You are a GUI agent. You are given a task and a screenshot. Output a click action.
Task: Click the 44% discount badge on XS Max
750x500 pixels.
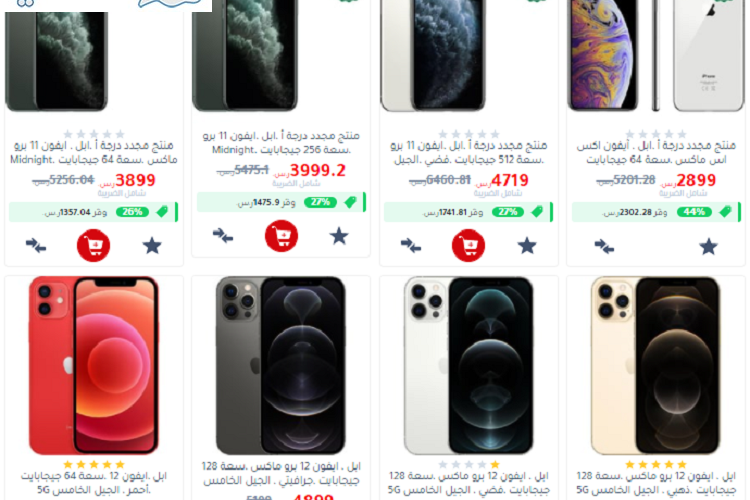[694, 212]
